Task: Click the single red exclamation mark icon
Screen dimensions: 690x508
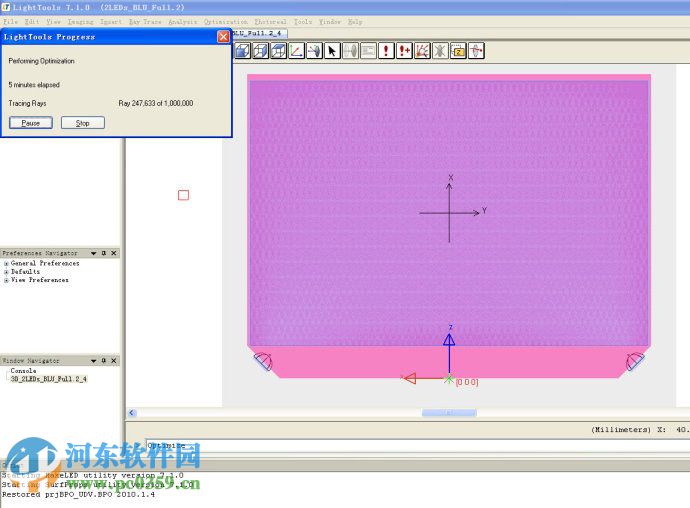Action: click(386, 51)
